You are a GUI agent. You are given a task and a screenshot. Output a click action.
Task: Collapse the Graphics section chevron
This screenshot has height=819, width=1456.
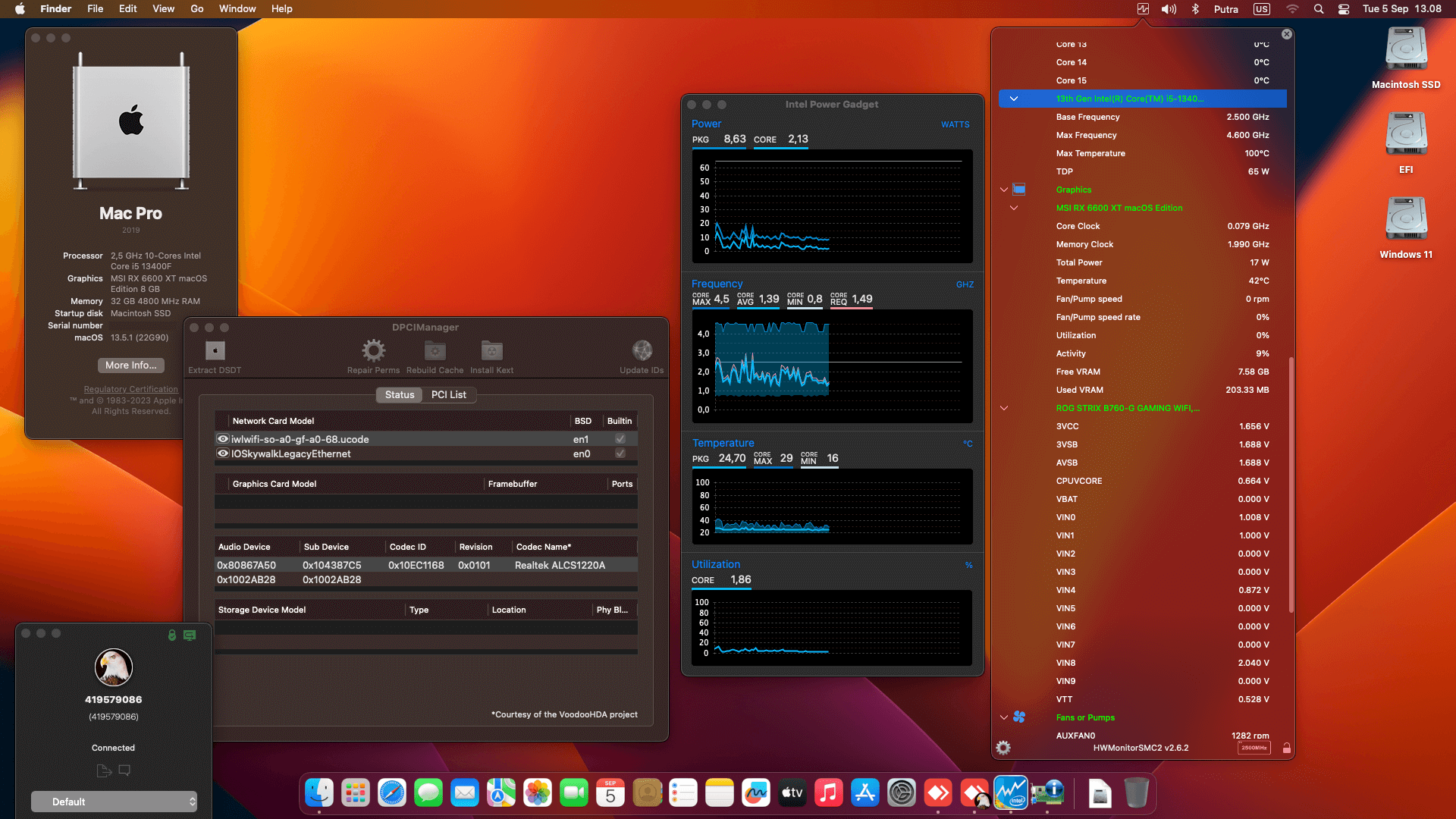1004,190
